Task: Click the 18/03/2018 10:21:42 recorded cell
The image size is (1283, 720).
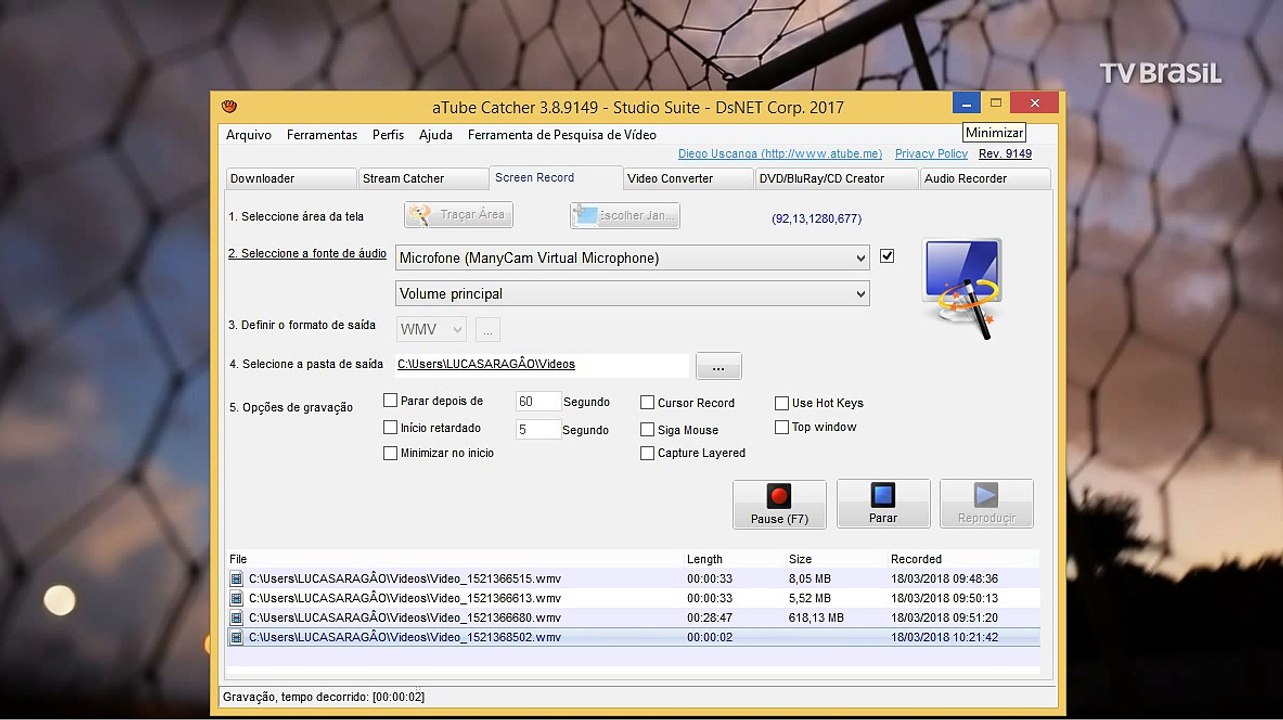Action: [944, 637]
